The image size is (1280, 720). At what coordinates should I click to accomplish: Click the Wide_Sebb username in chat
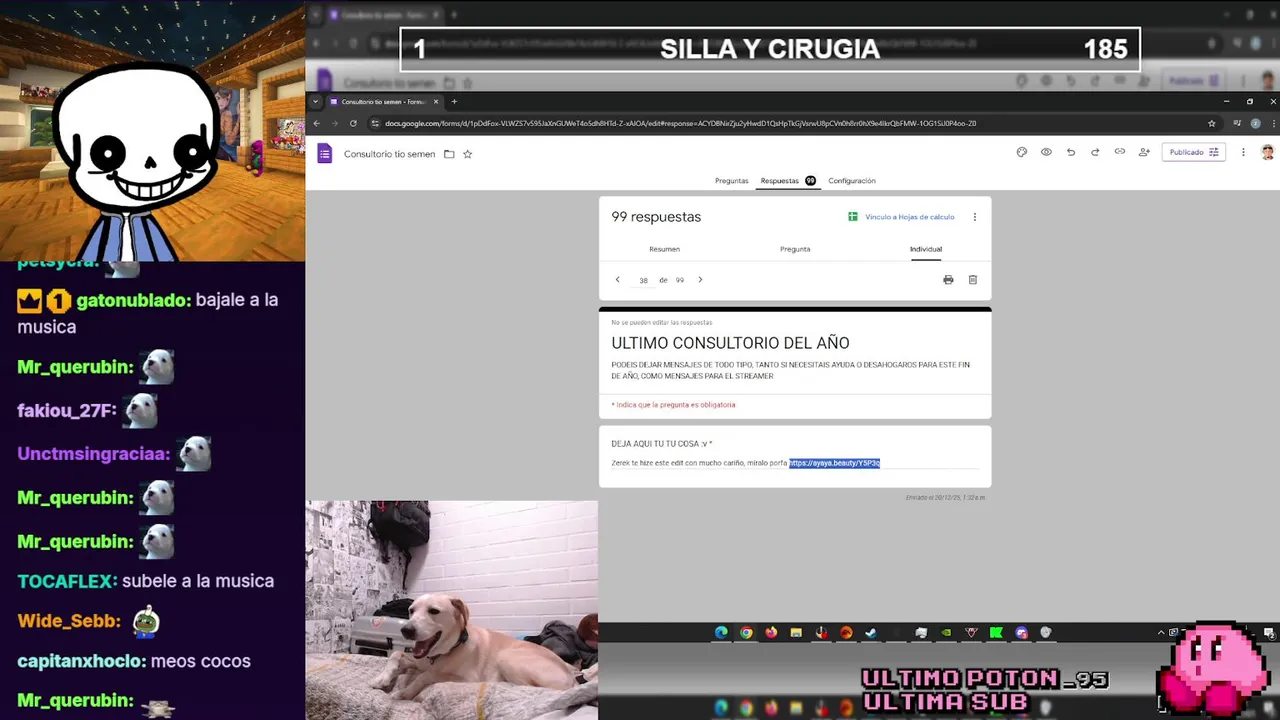[x=68, y=621]
